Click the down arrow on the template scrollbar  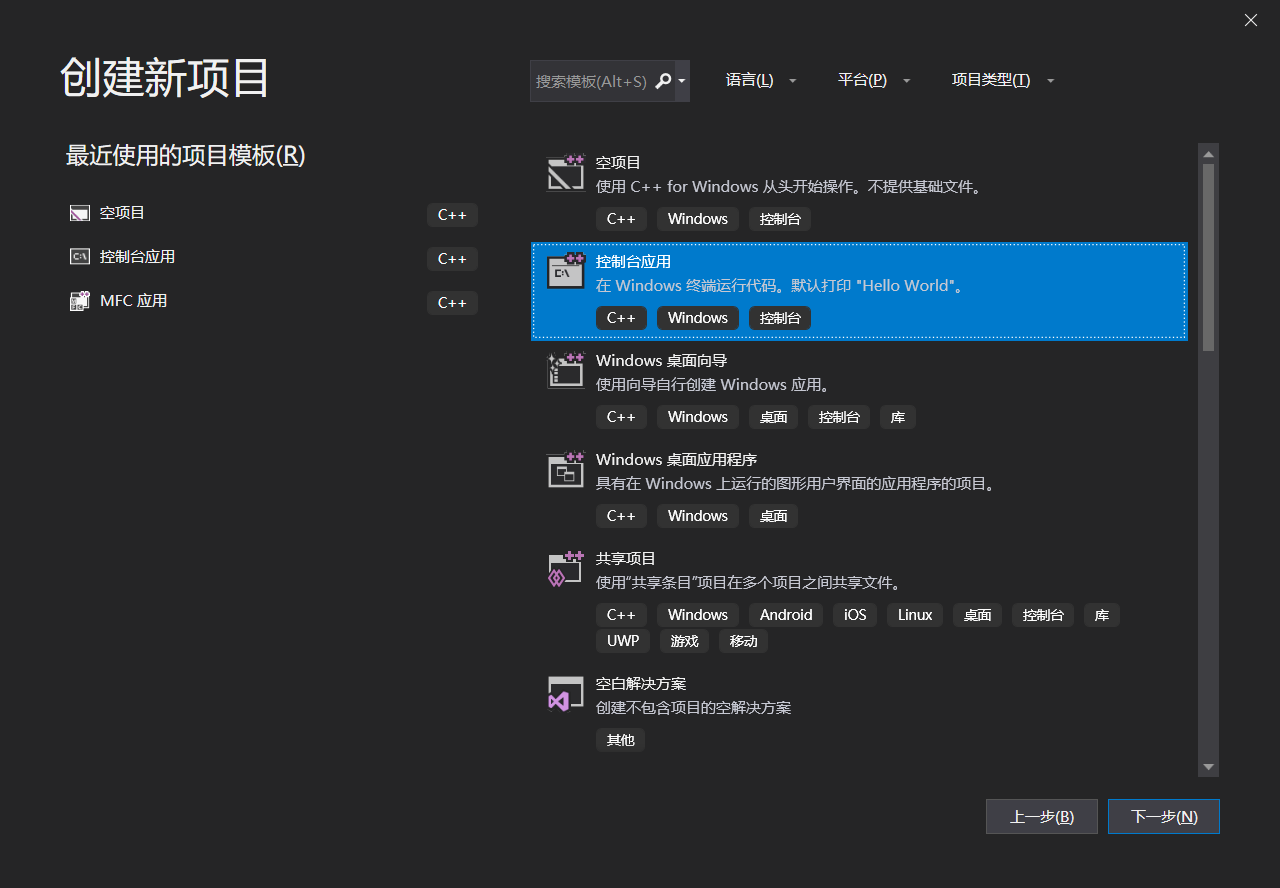(x=1208, y=769)
